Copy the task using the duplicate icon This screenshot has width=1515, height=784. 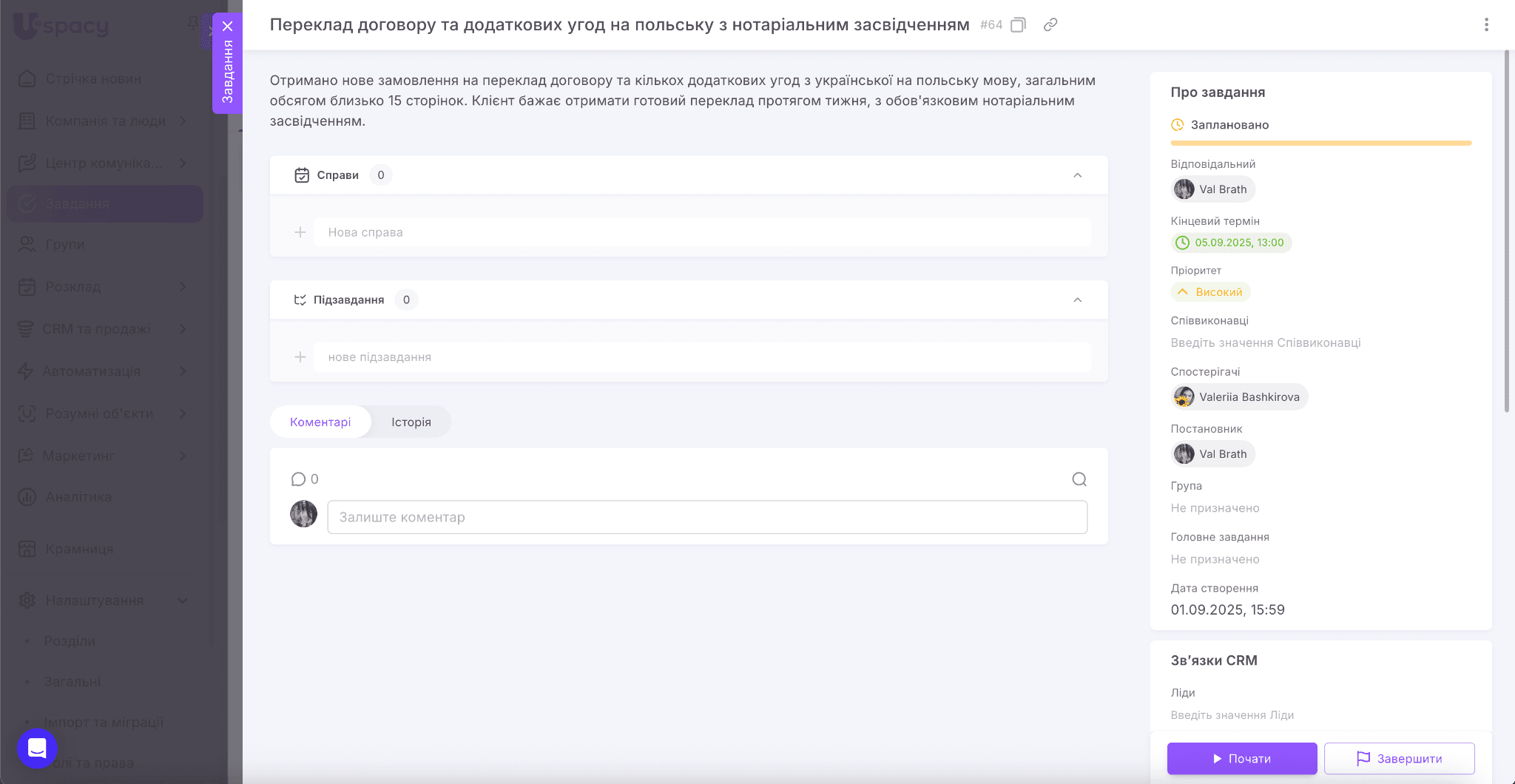click(1019, 25)
